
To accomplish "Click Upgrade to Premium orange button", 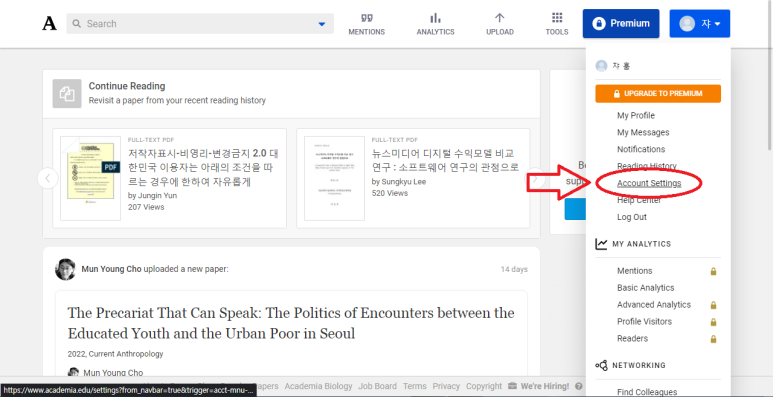I will [658, 94].
